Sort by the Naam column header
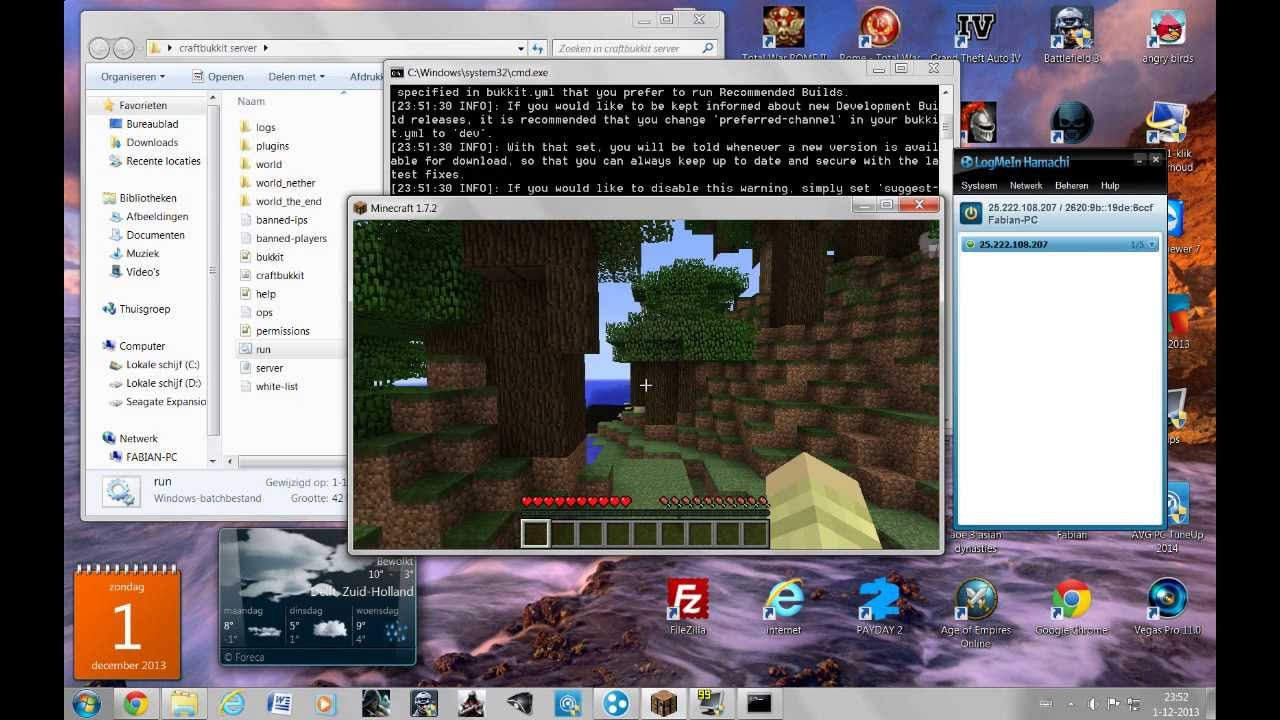 click(251, 101)
